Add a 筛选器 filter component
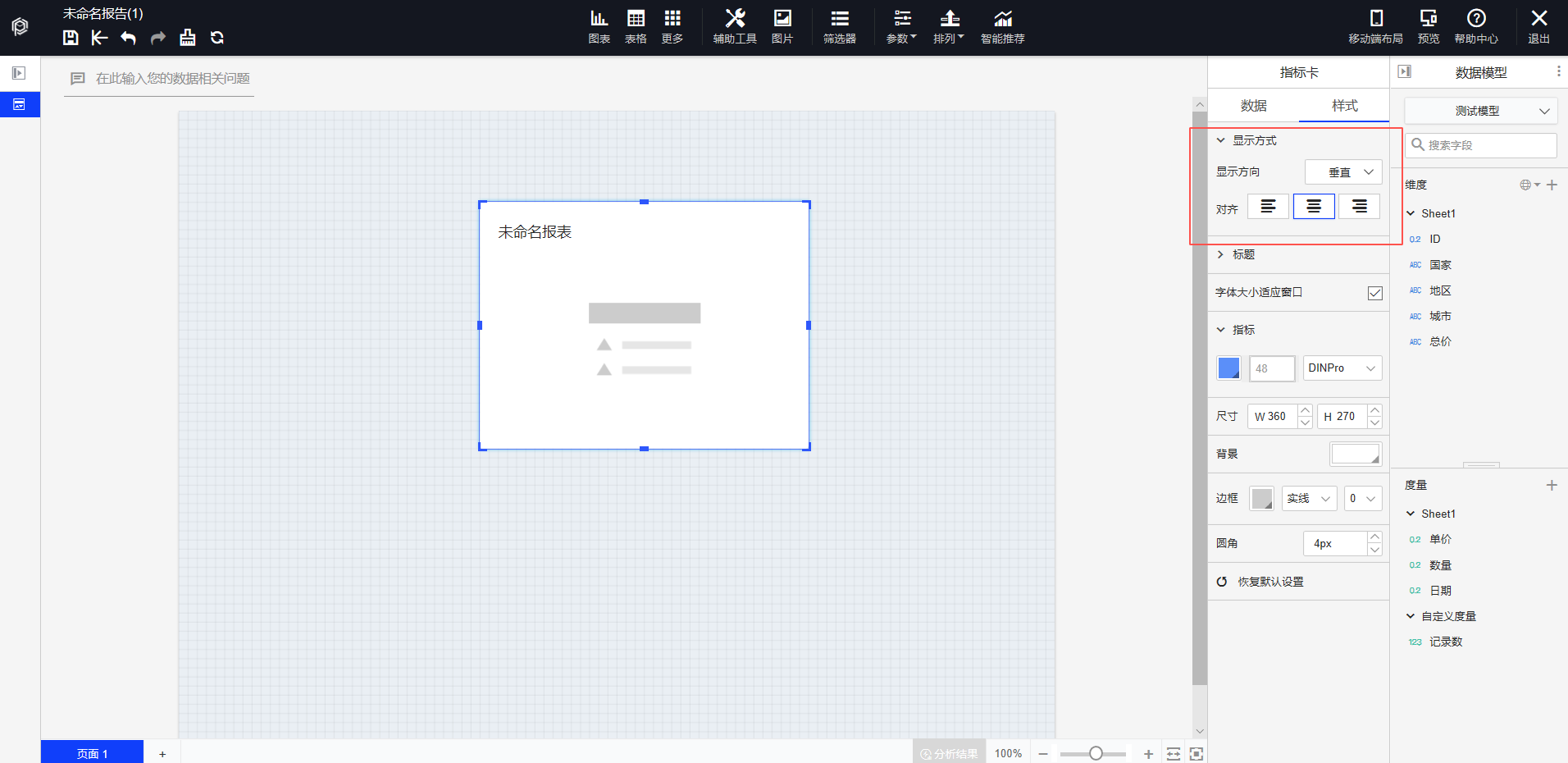1568x763 pixels. (x=839, y=26)
